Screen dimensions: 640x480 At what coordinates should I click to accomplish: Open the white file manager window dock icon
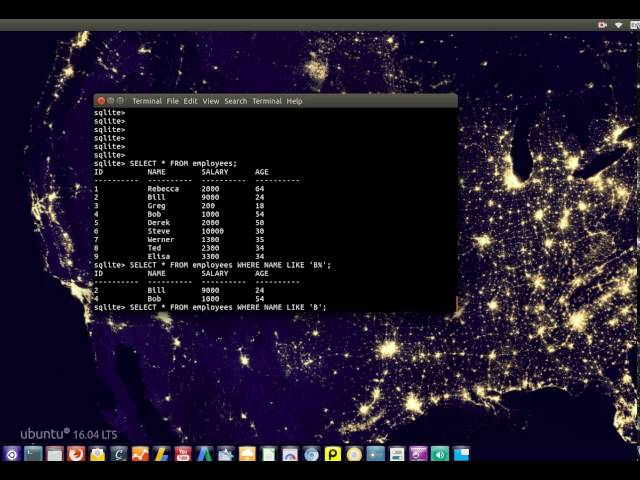click(x=55, y=454)
